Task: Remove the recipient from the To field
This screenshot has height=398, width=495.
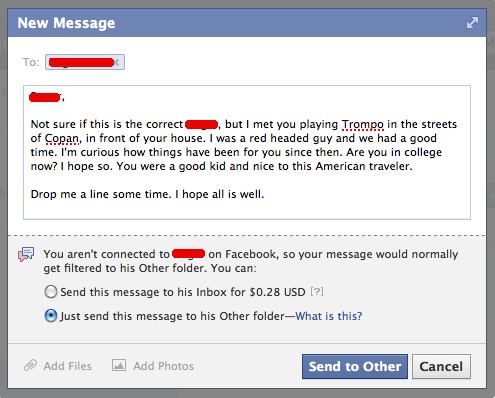Action: coord(117,62)
